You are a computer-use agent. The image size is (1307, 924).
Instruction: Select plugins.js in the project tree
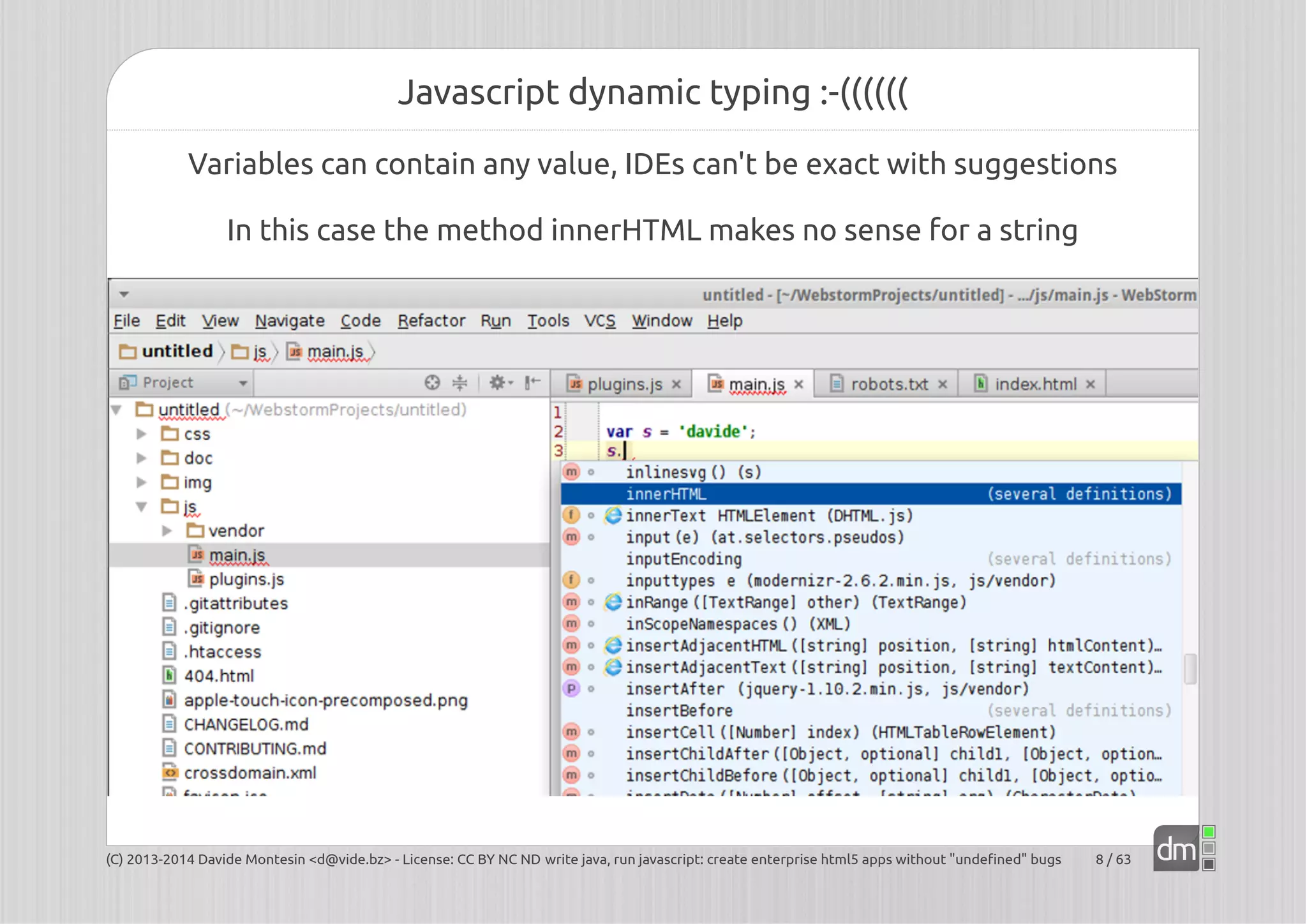click(x=236, y=579)
